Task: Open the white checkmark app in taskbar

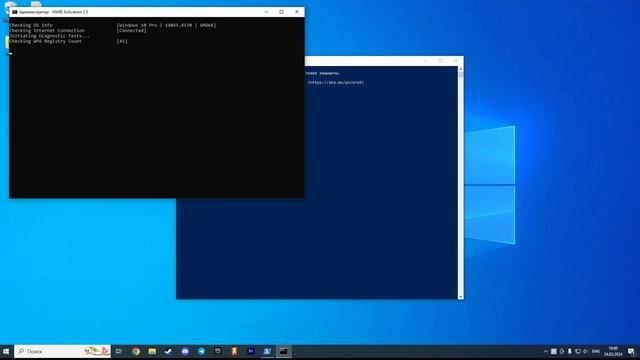Action: [x=168, y=351]
